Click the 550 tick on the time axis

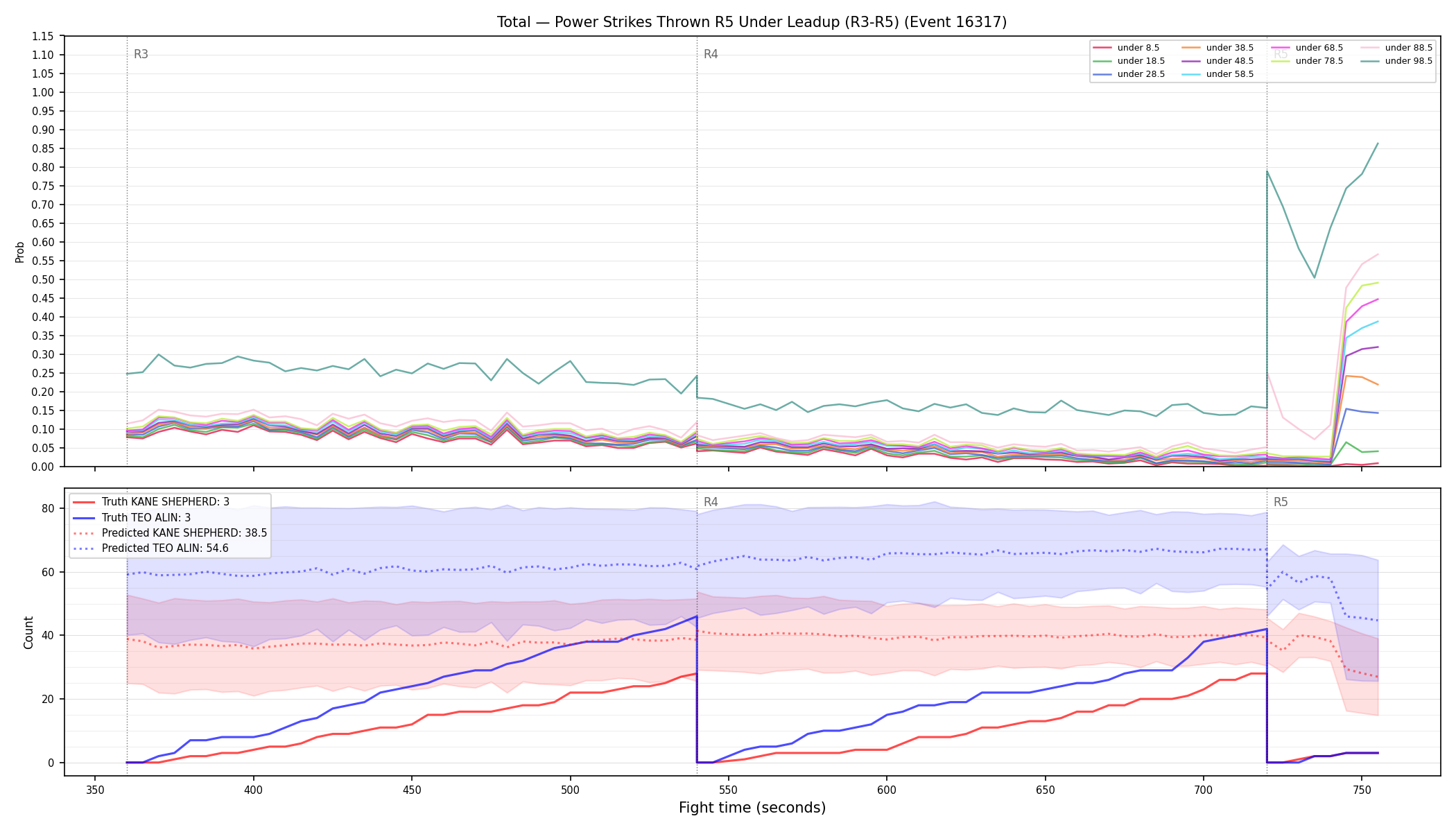tap(728, 790)
